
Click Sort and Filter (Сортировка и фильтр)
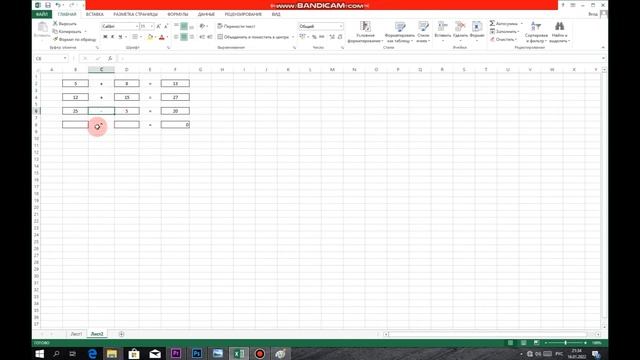pos(536,32)
